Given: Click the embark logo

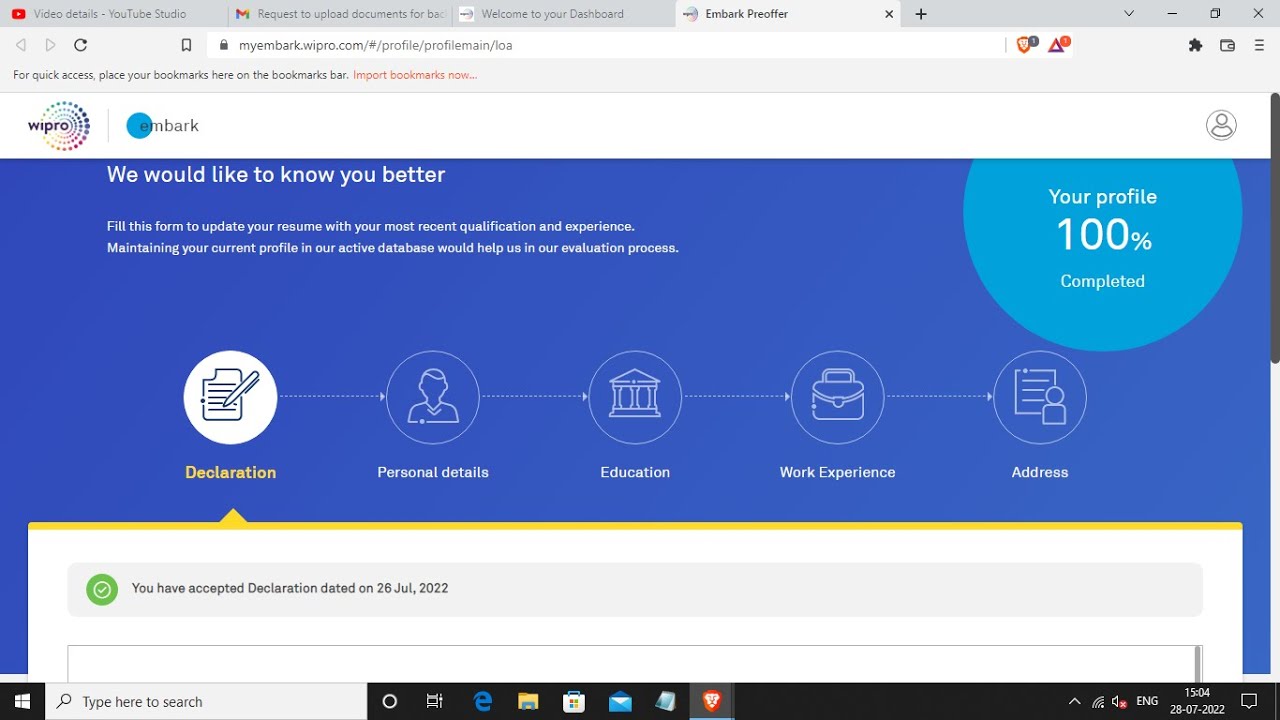Looking at the screenshot, I should point(163,126).
